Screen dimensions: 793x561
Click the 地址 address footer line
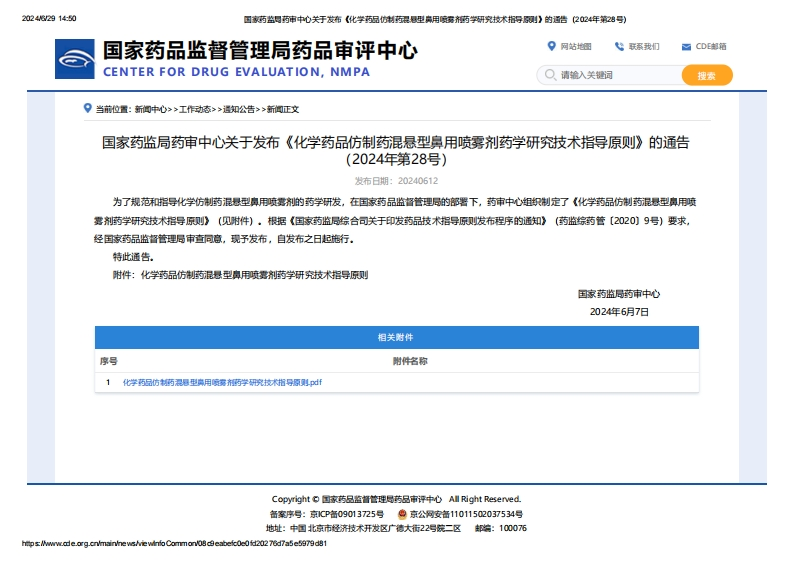click(363, 529)
